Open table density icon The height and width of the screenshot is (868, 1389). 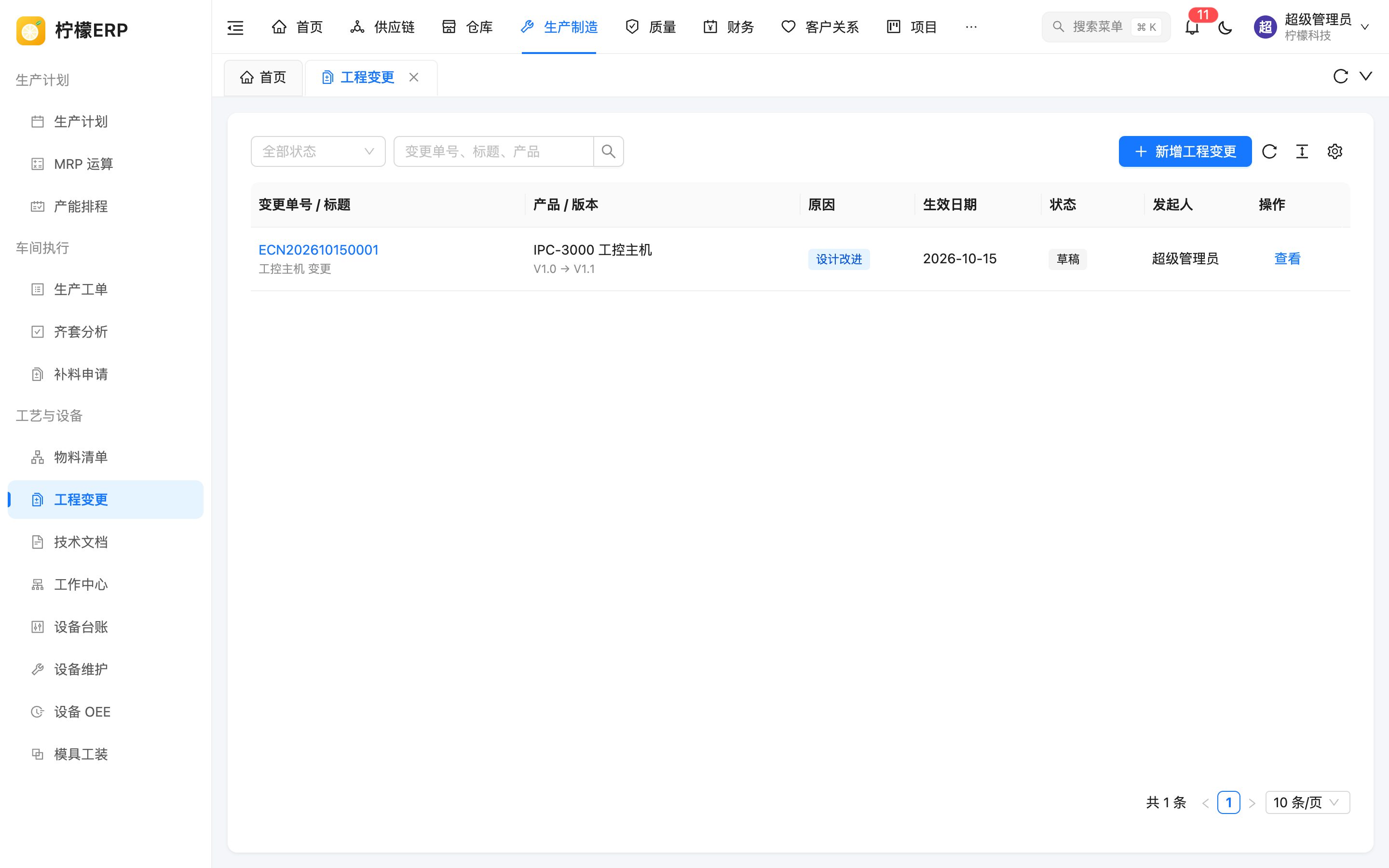pos(1302,151)
